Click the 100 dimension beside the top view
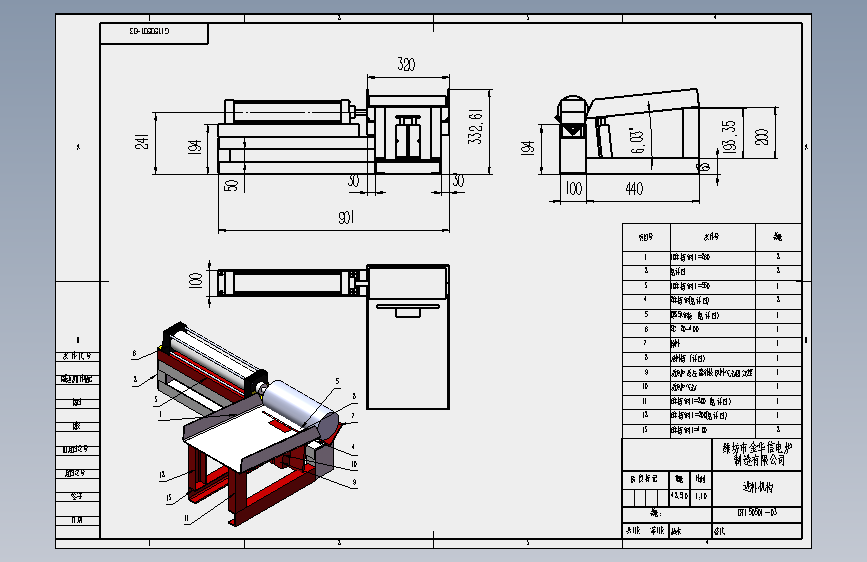Screen dimensions: 867x562 (195, 281)
